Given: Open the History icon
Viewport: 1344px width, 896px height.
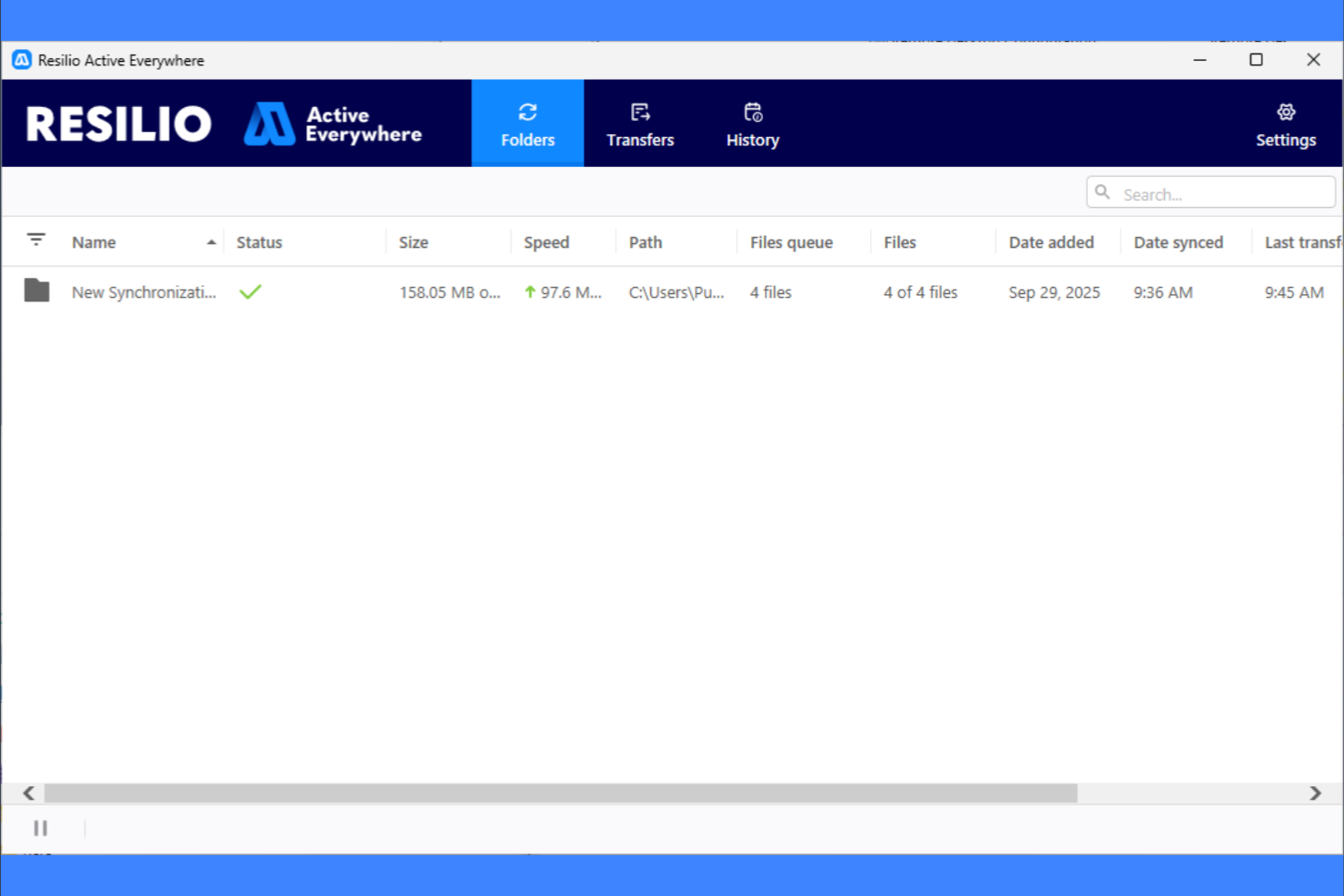Looking at the screenshot, I should point(752,111).
